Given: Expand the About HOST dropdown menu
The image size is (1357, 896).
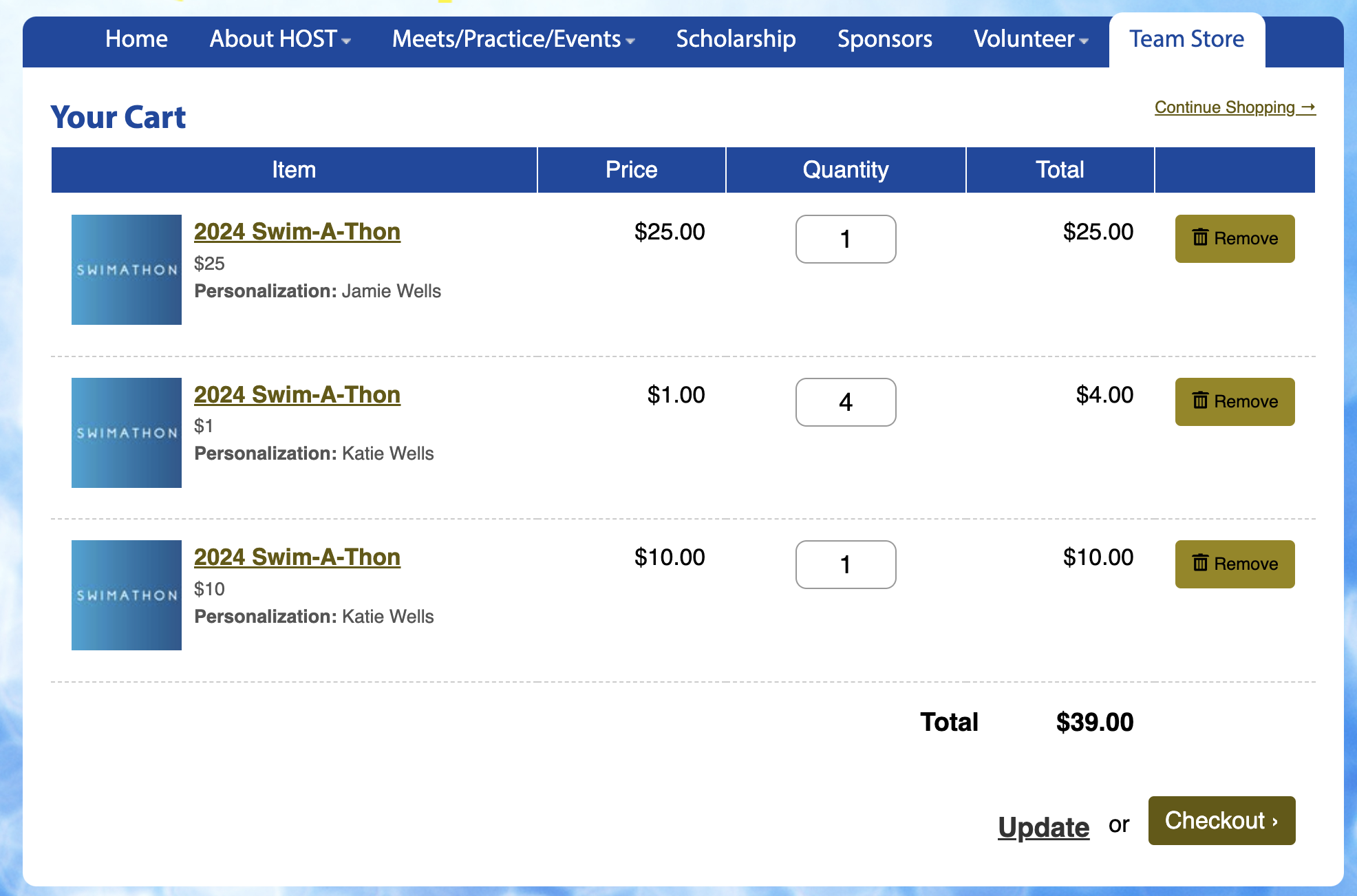Looking at the screenshot, I should [x=280, y=39].
